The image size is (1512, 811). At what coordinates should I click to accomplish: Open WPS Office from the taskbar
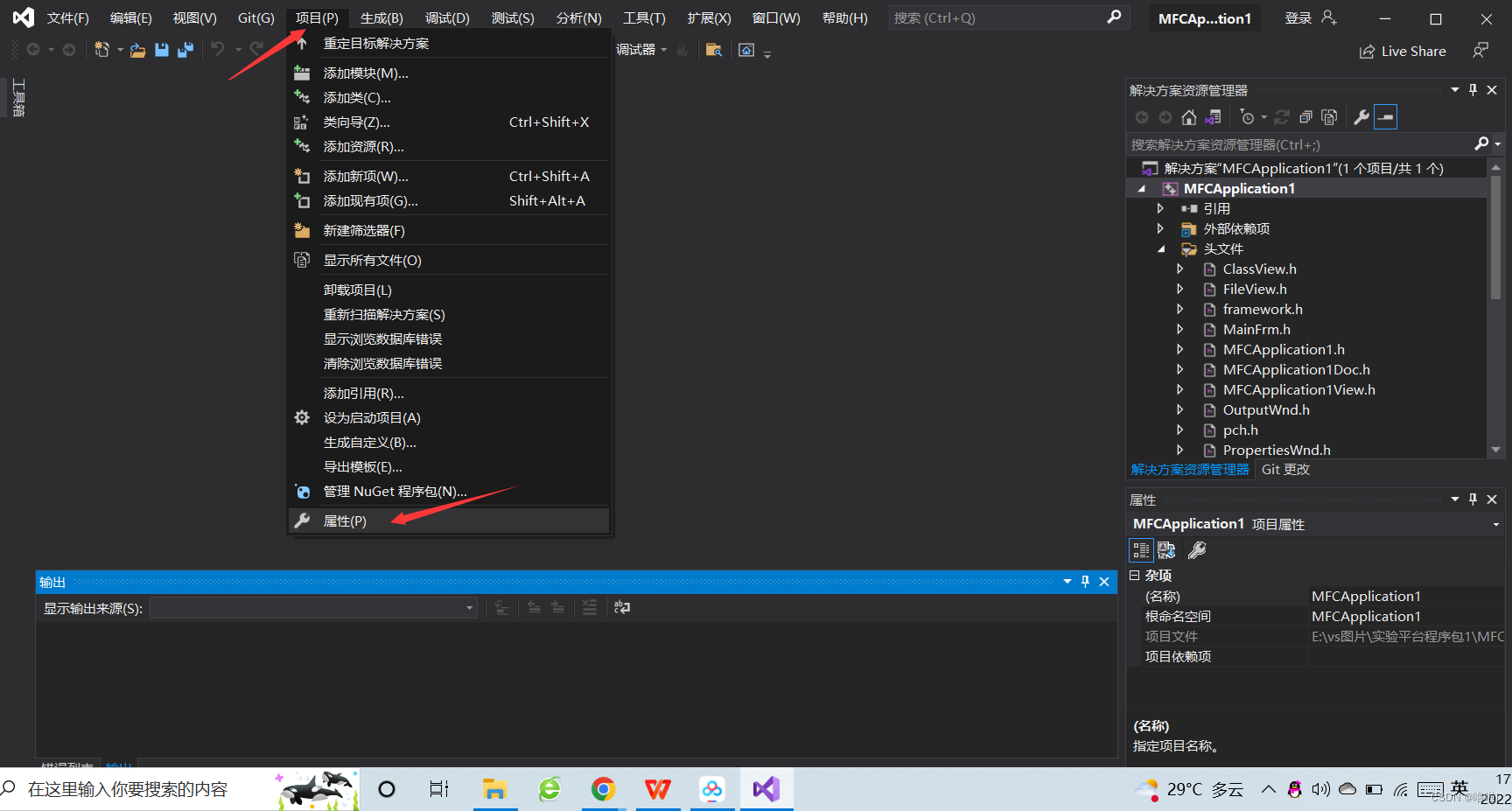pos(658,789)
